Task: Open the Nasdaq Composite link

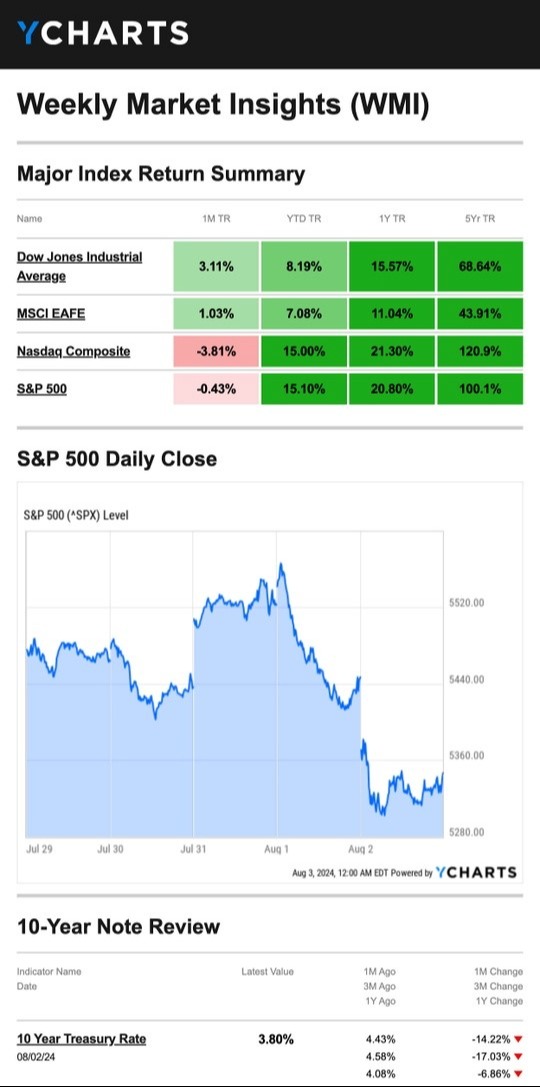Action: 73,351
